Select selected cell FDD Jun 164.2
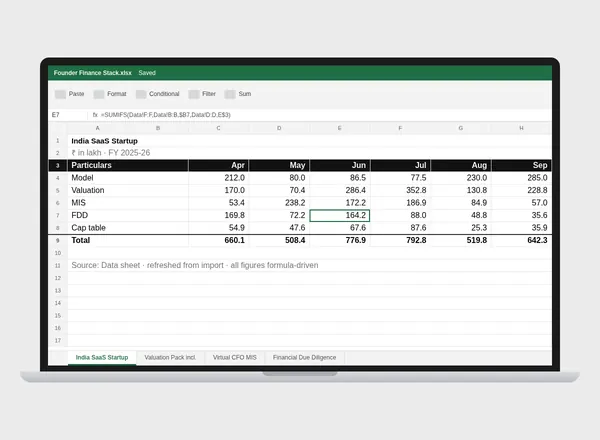This screenshot has height=440, width=600. pyautogui.click(x=340, y=215)
